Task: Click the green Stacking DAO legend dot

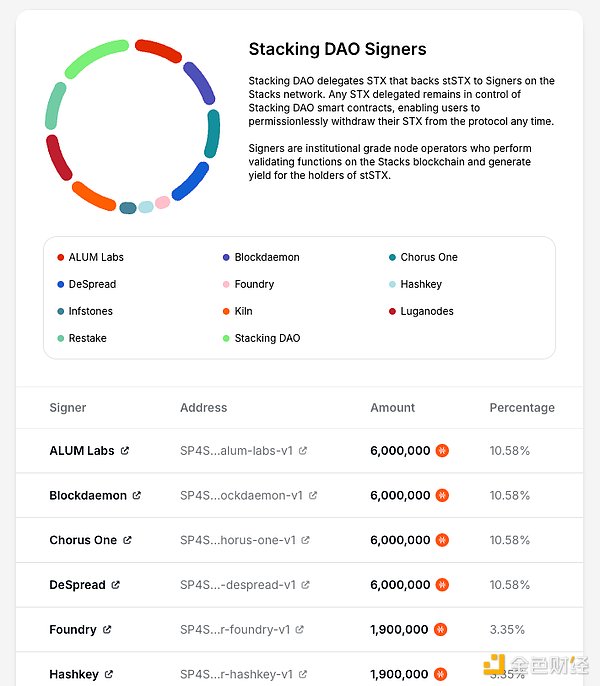Action: (x=227, y=339)
